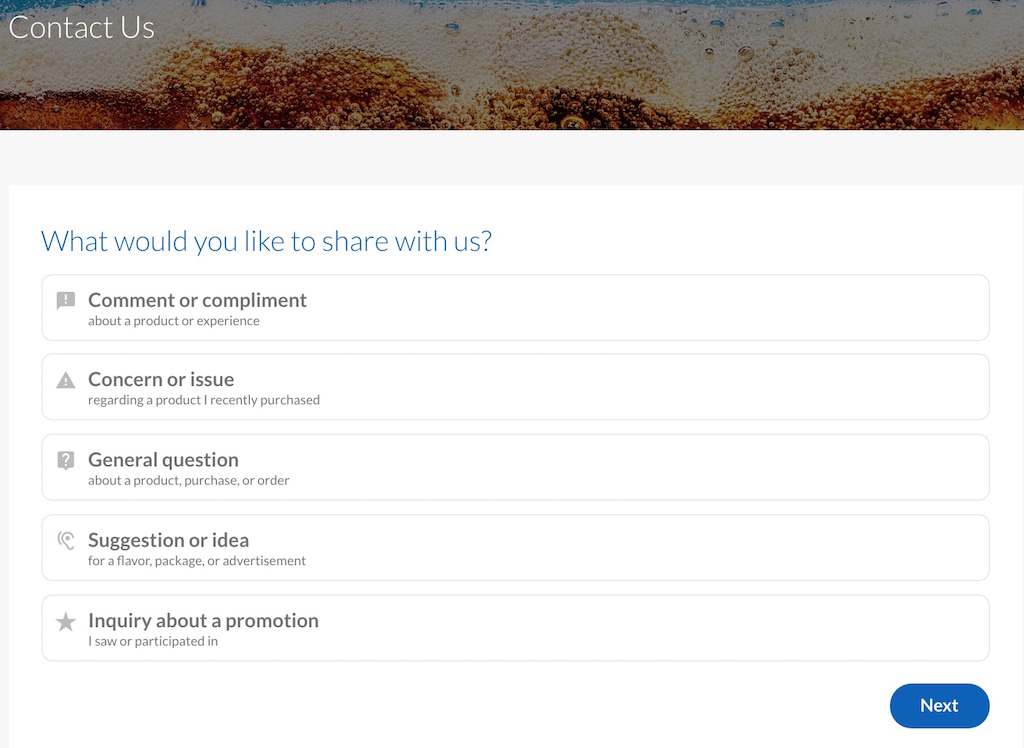Image resolution: width=1024 pixels, height=748 pixels.
Task: Click the speech bubble exclamation icon
Action: pyautogui.click(x=66, y=301)
